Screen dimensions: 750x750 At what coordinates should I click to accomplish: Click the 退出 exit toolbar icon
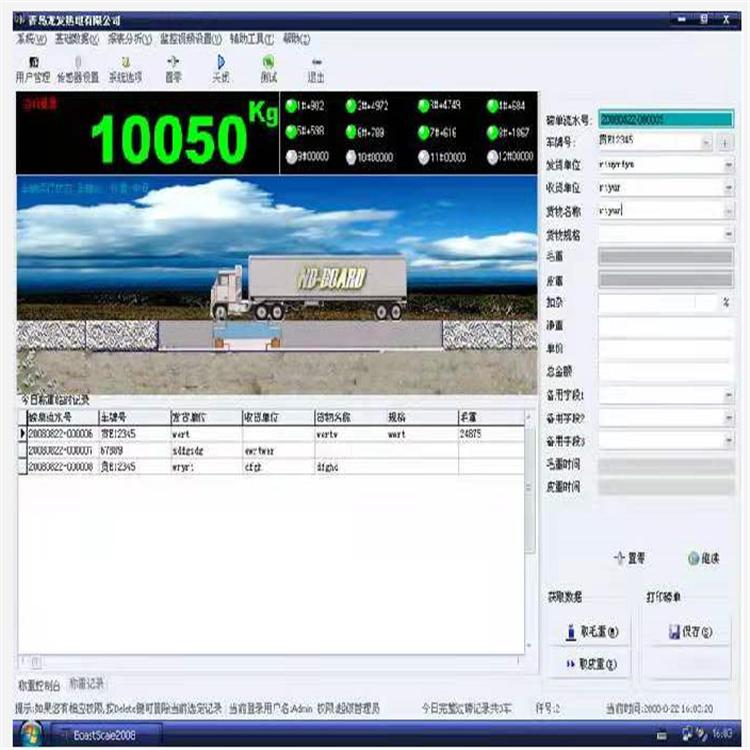point(316,68)
